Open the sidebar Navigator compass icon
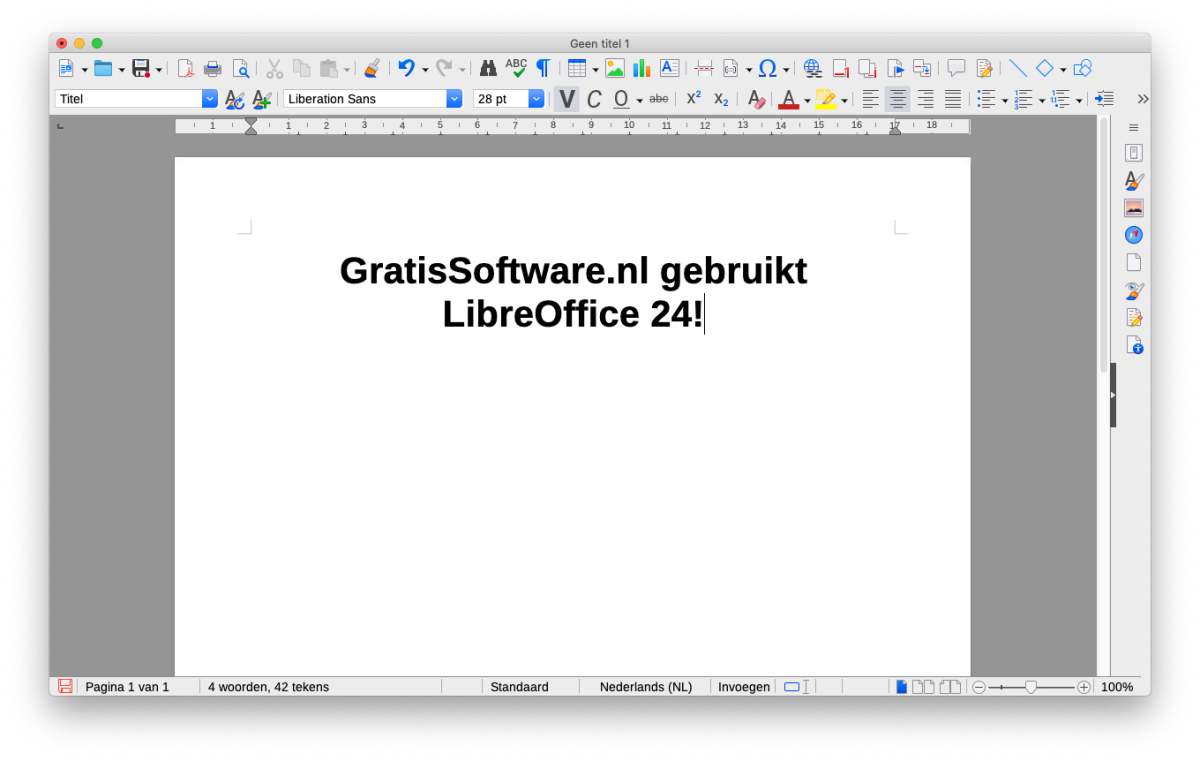 point(1133,235)
